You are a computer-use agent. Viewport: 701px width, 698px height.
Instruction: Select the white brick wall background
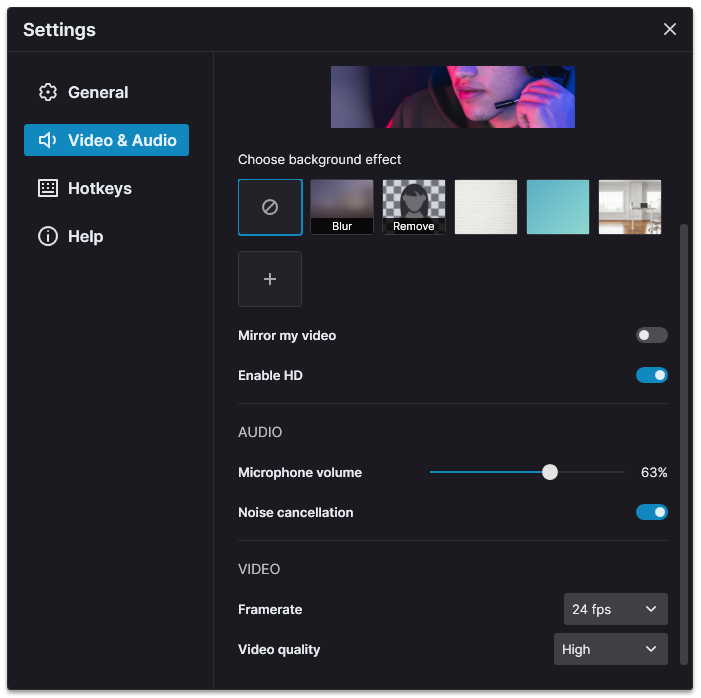[486, 207]
